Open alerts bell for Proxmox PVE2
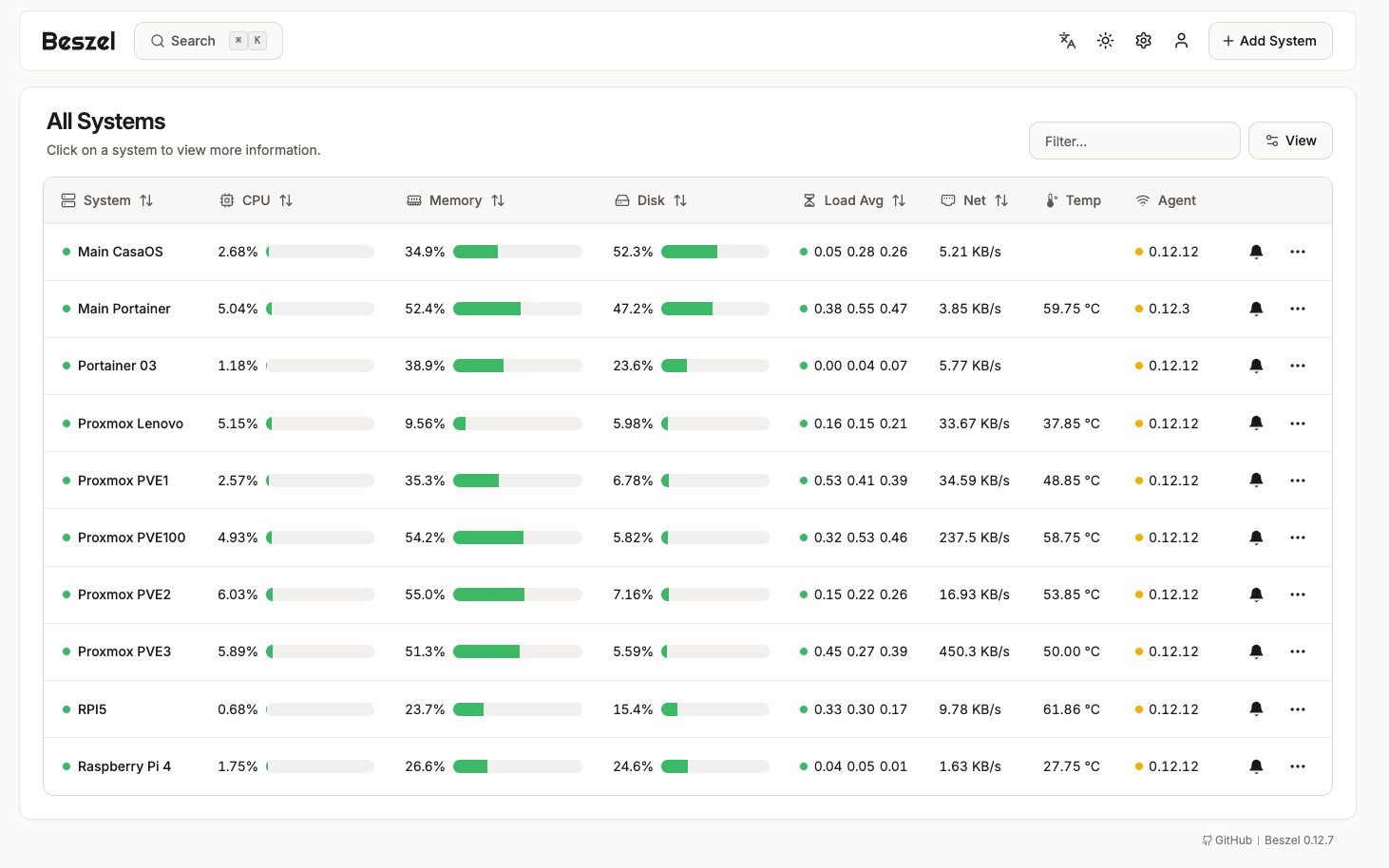 (x=1256, y=594)
